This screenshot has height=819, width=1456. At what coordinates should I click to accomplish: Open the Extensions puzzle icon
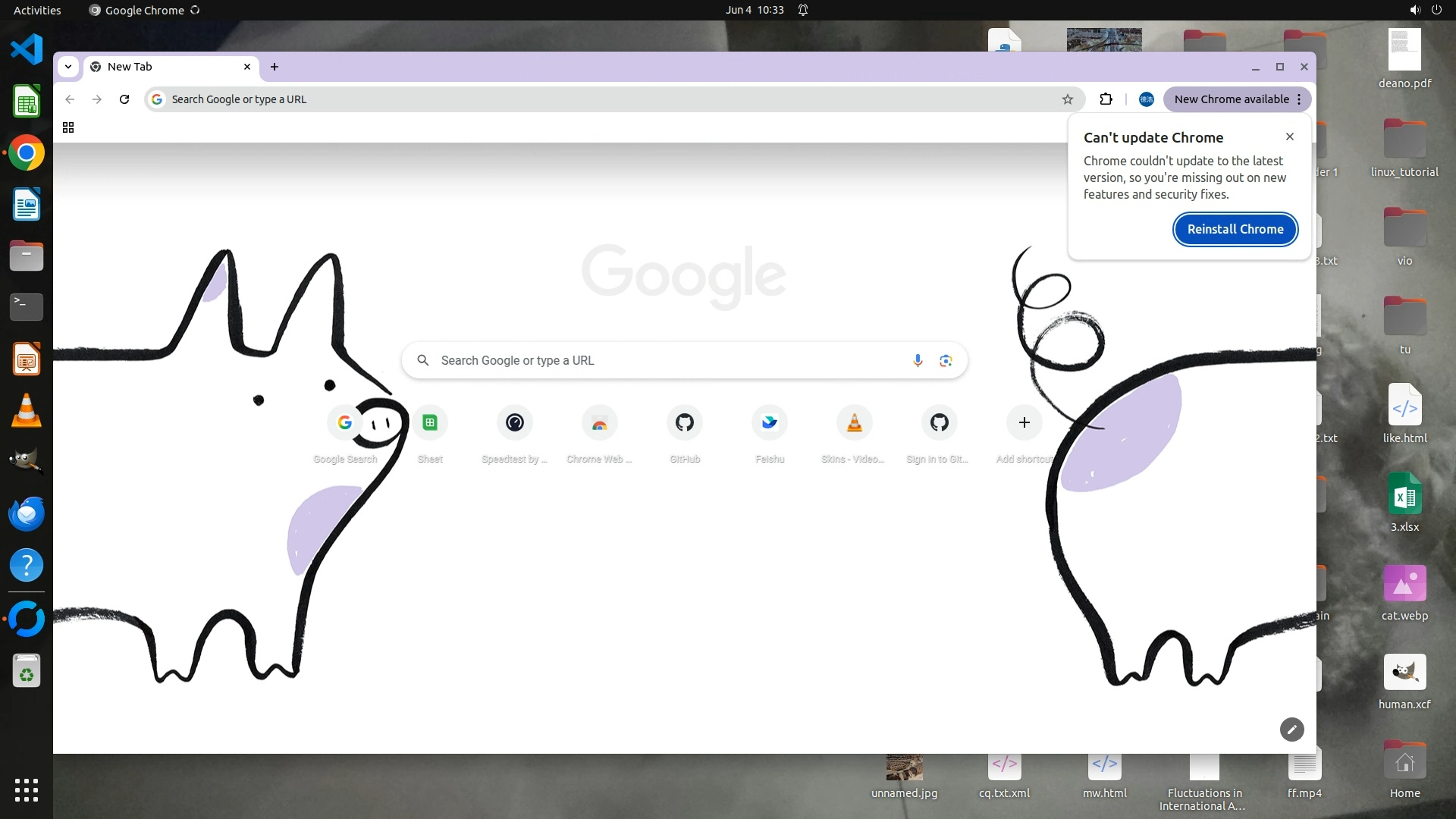click(x=1106, y=99)
